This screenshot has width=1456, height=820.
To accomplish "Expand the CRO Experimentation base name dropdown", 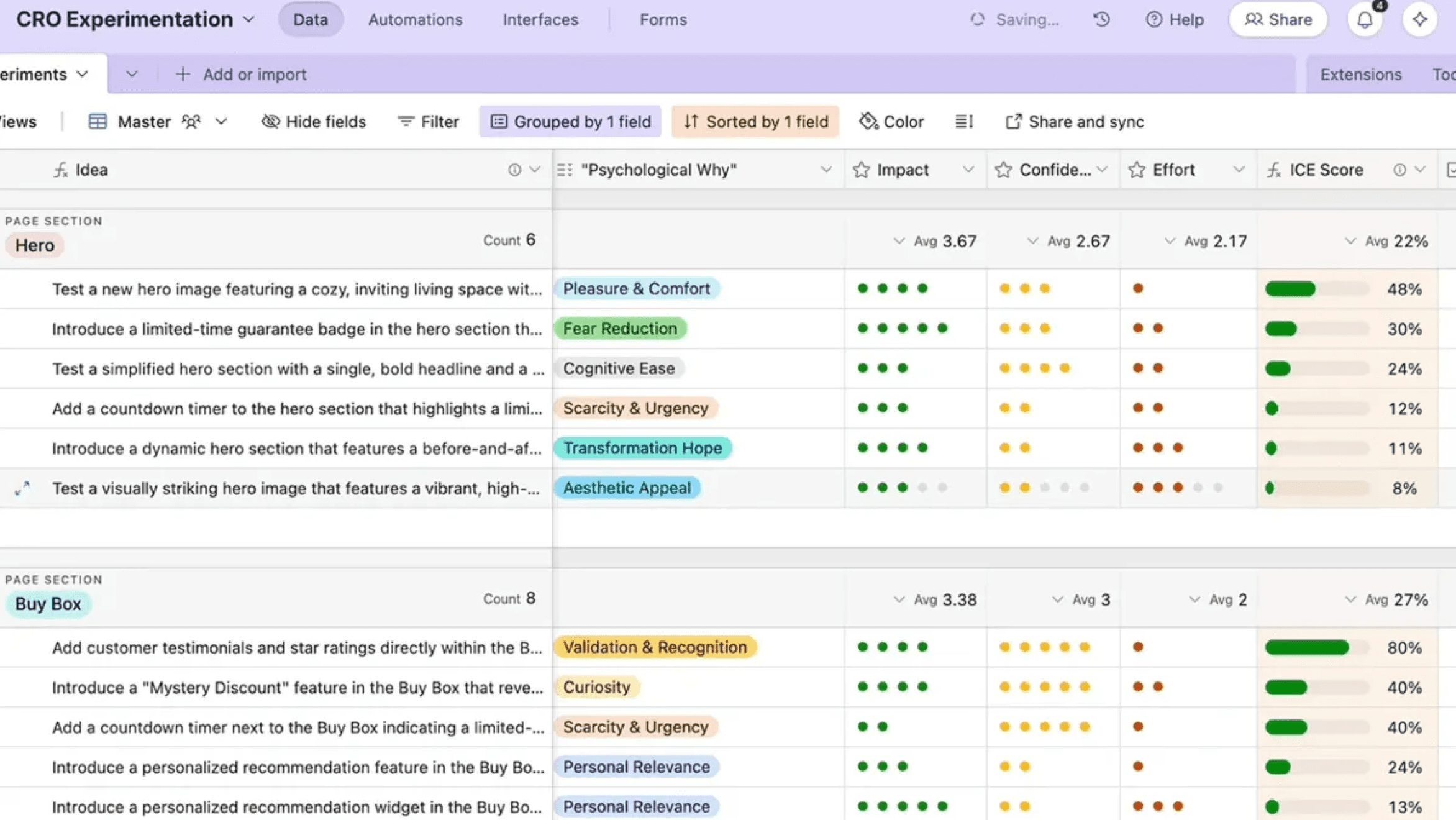I will point(248,20).
